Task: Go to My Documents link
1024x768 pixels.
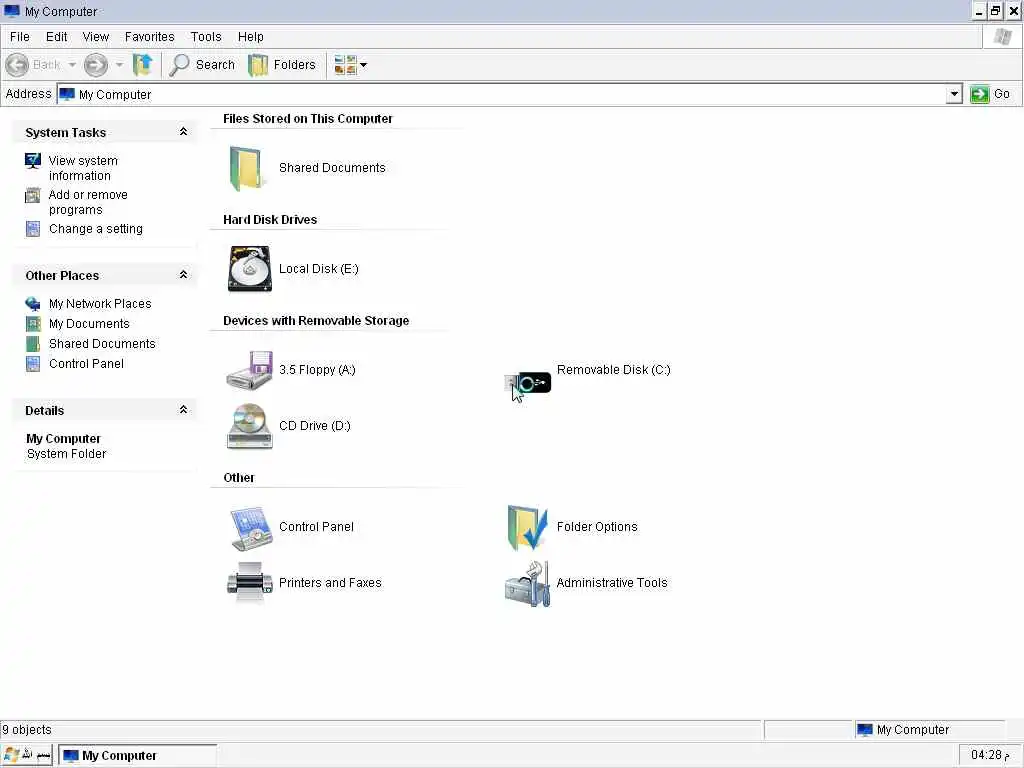Action: point(89,324)
